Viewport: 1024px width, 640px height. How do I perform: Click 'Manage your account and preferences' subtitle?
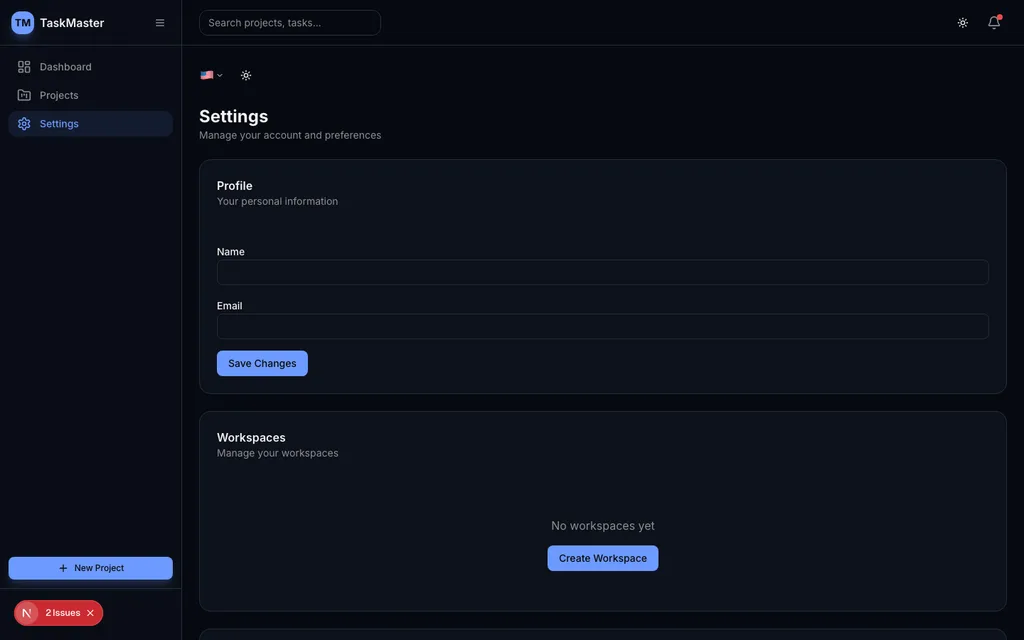pos(290,135)
